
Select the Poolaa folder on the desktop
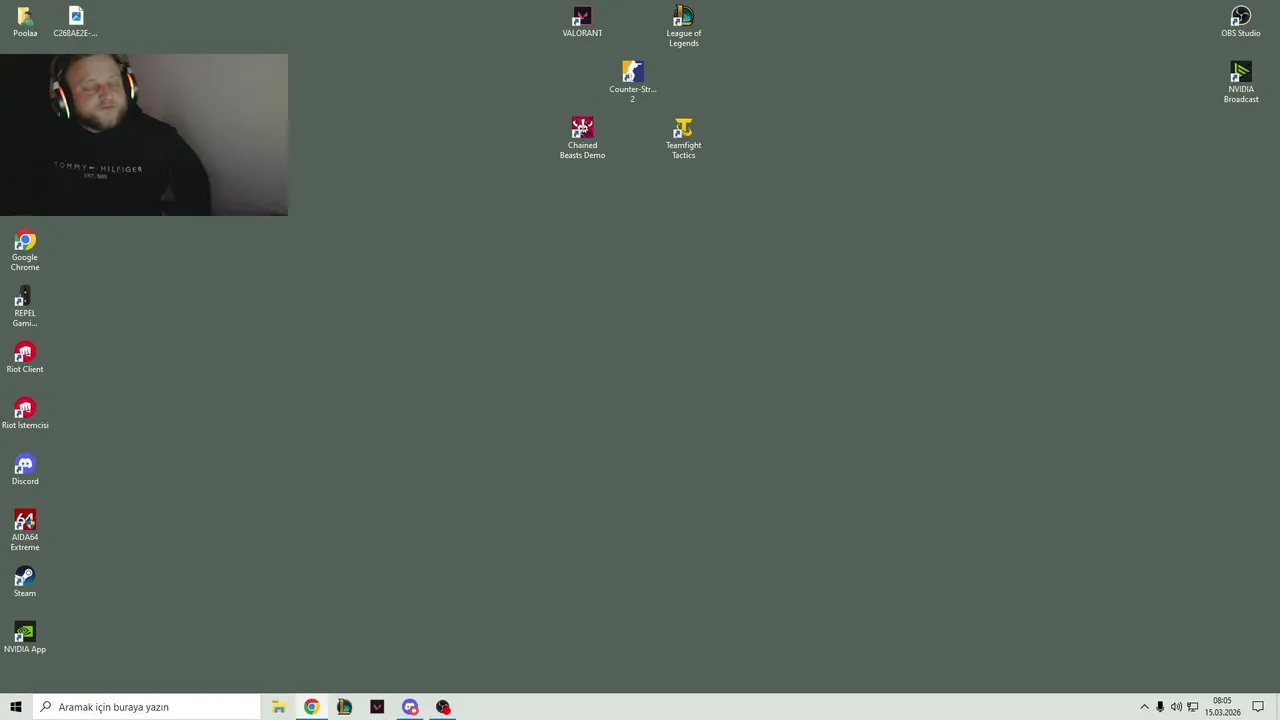pos(25,22)
